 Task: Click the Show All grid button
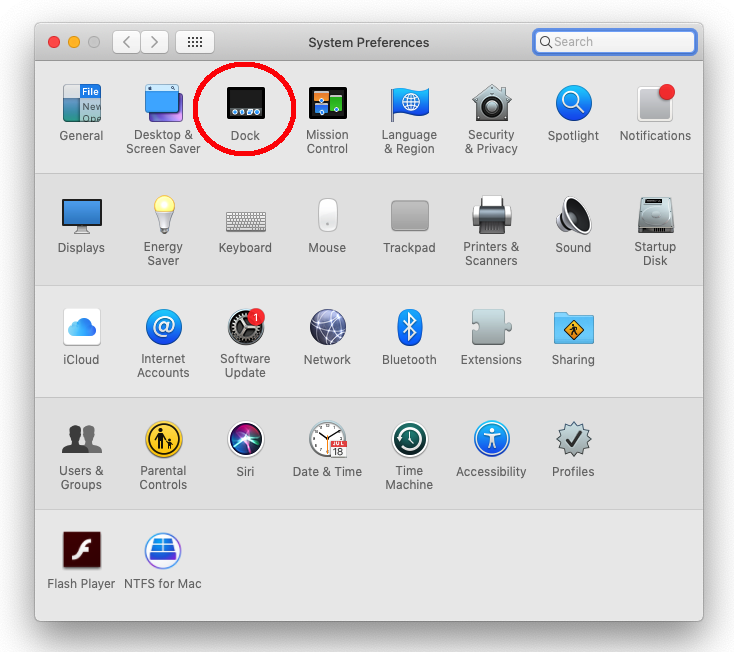195,42
